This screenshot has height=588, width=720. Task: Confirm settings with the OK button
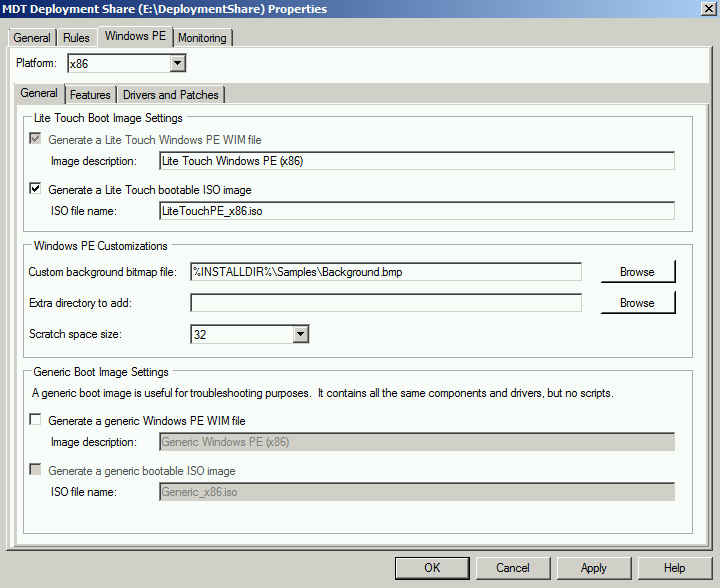pyautogui.click(x=432, y=568)
